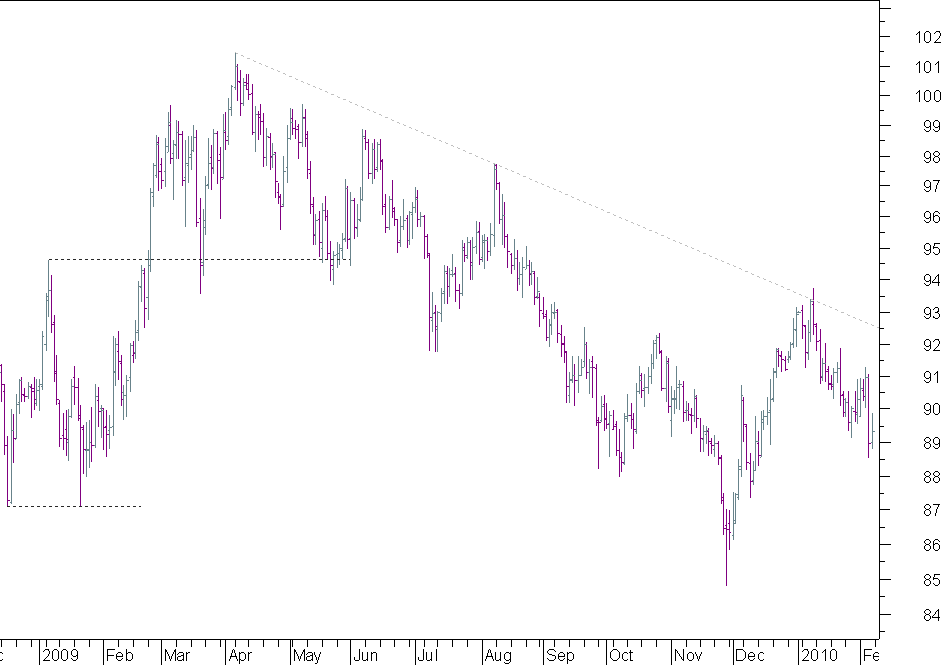Select the Jul axis label

[428, 655]
